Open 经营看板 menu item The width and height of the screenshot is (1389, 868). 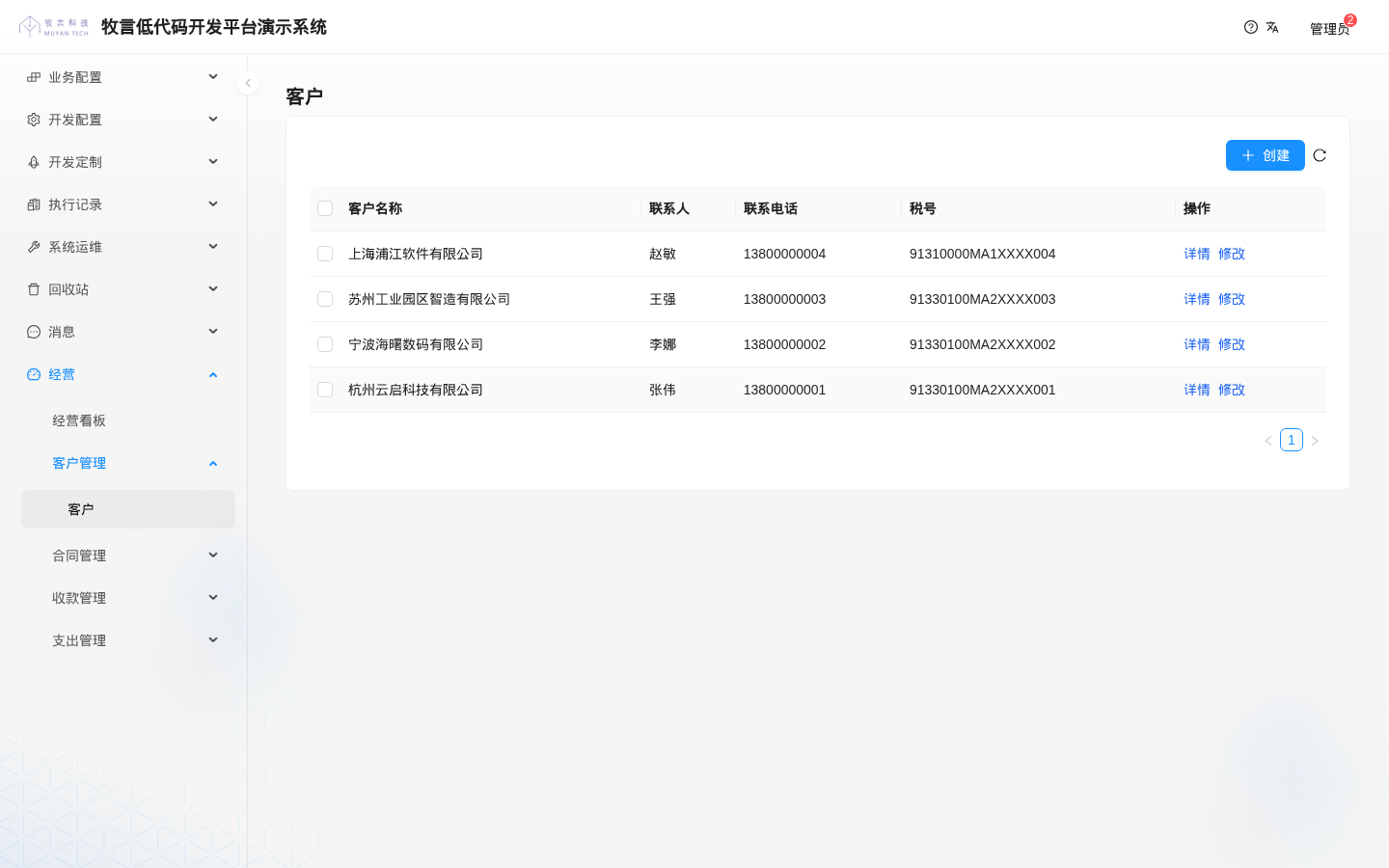pos(128,420)
